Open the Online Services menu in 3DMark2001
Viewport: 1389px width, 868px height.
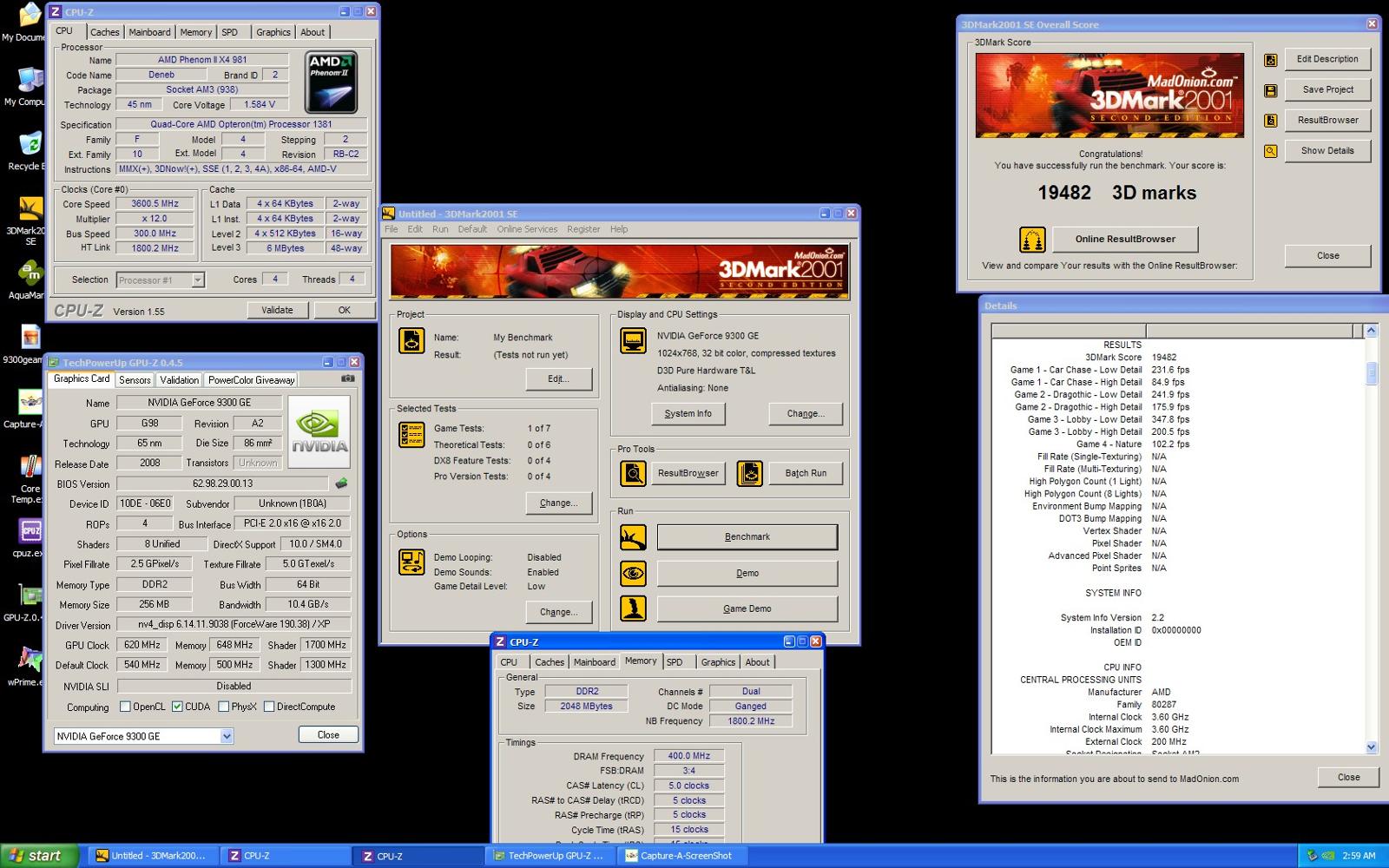[527, 229]
